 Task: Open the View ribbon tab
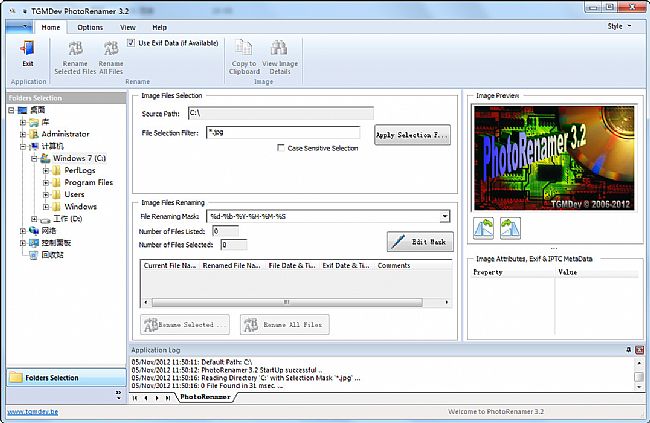128,27
